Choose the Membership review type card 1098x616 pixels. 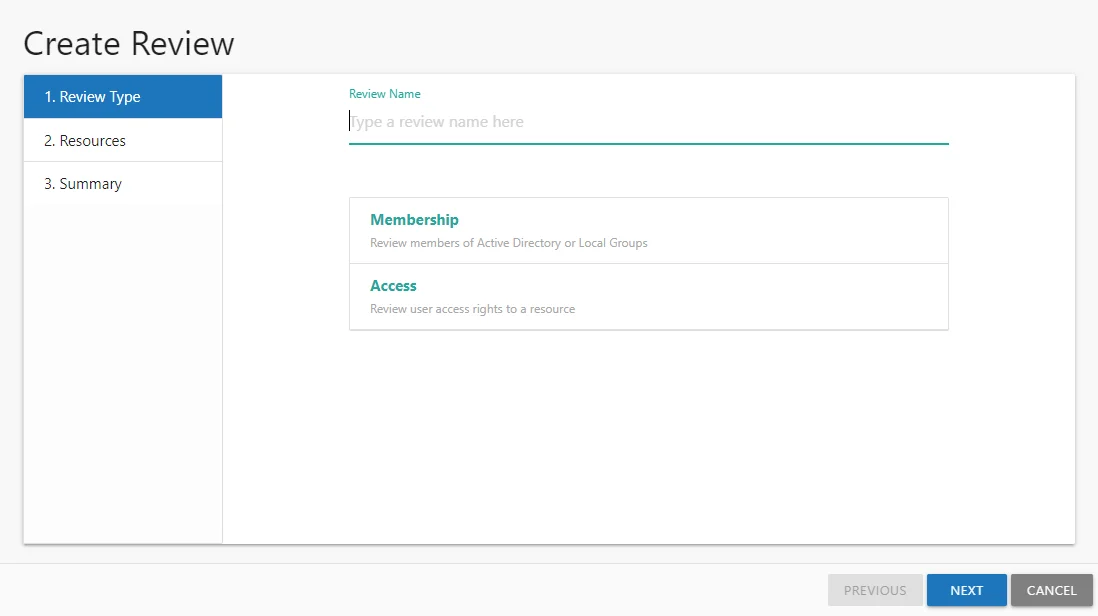click(x=648, y=230)
